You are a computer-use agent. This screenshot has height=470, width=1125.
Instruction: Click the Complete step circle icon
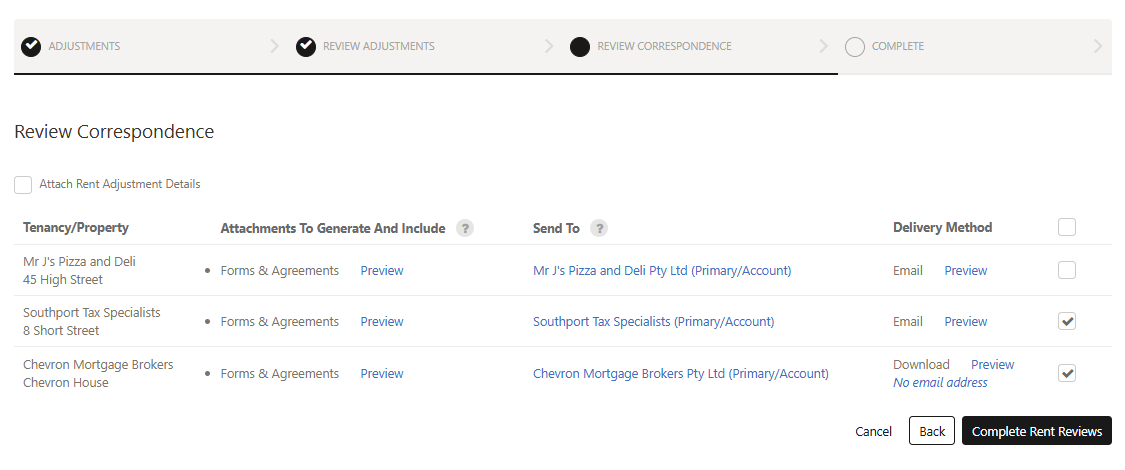[854, 46]
